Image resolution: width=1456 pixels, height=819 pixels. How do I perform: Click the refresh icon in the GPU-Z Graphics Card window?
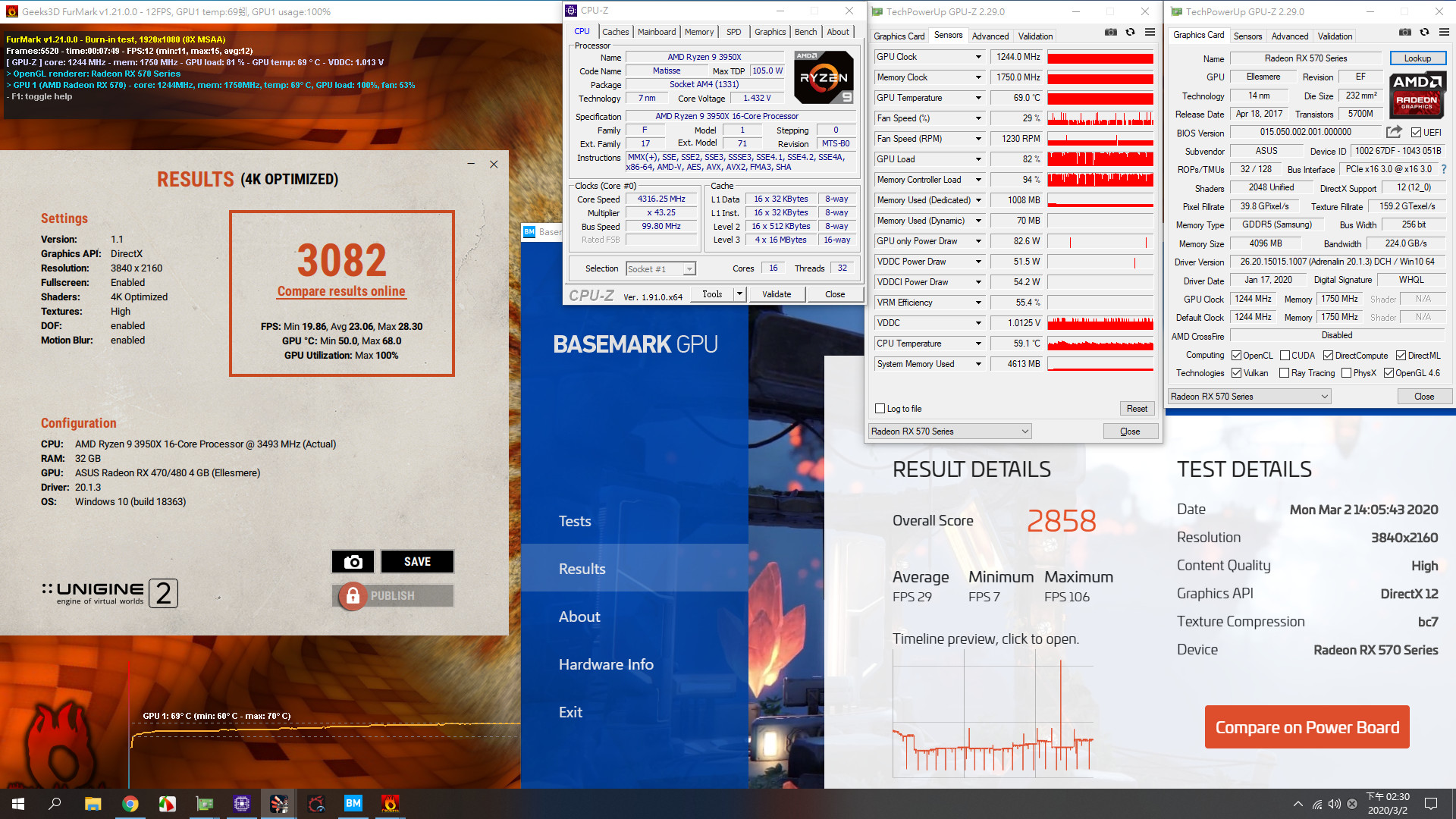click(1424, 32)
